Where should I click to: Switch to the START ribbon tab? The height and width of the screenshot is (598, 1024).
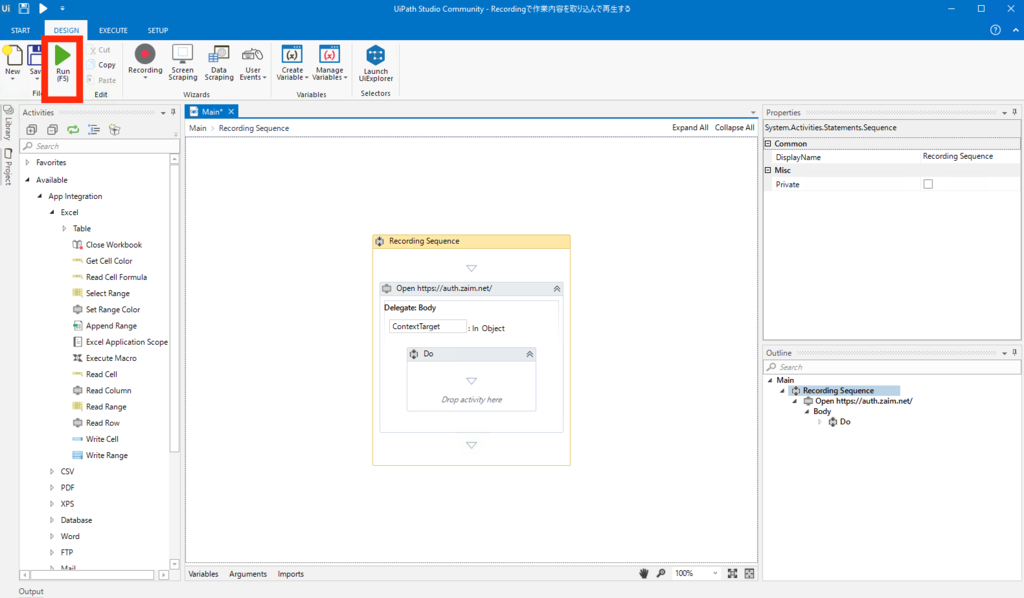click(x=20, y=30)
